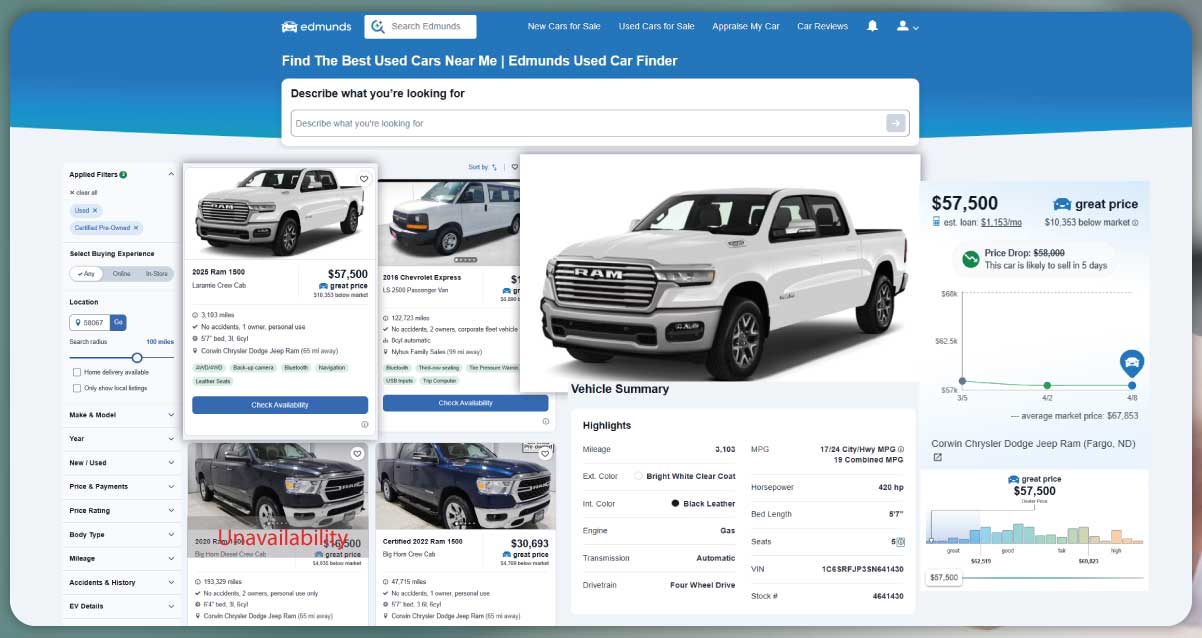The width and height of the screenshot is (1202, 638).
Task: Click the location pin icon in the ZIP field
Action: click(78, 322)
